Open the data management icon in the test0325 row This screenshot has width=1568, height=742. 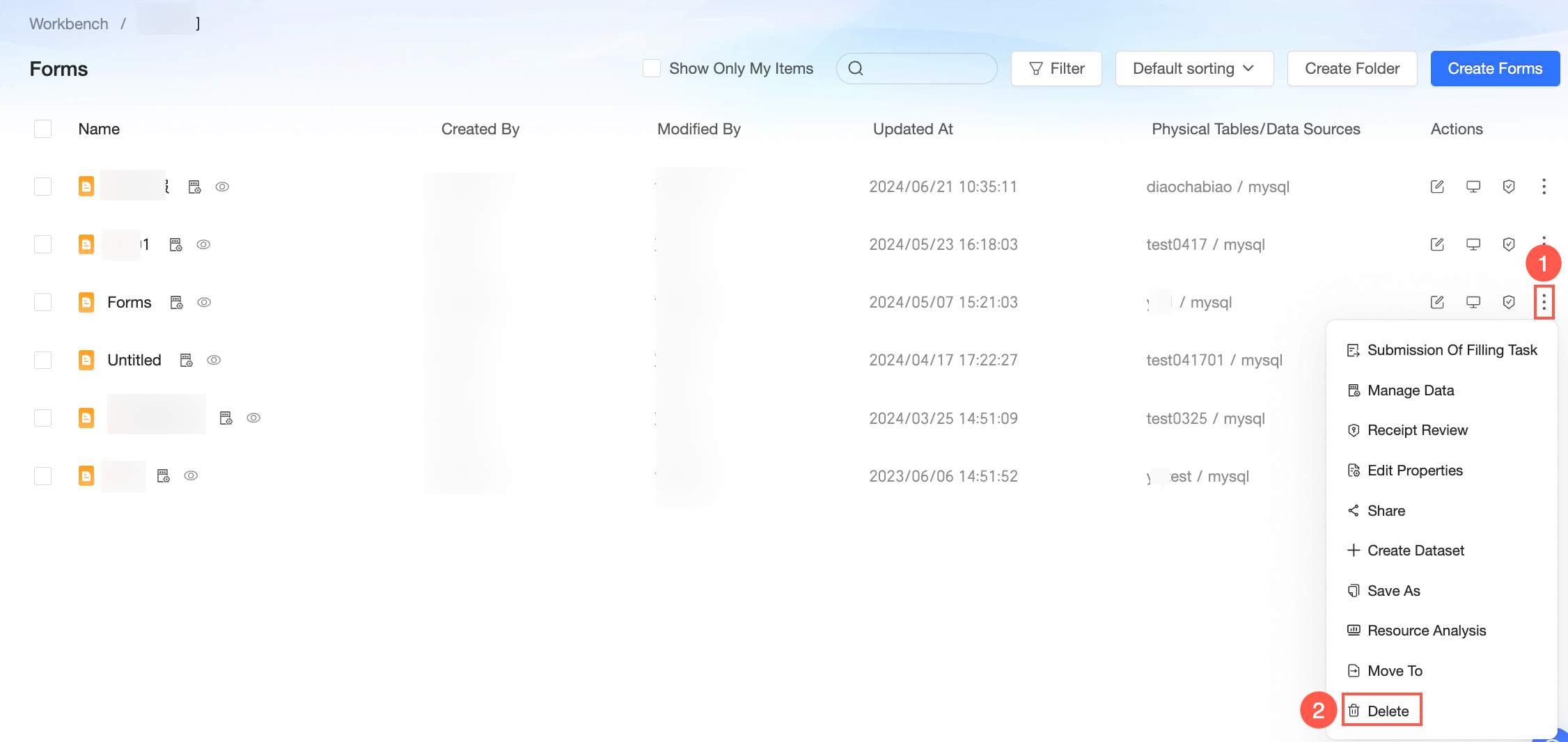226,418
